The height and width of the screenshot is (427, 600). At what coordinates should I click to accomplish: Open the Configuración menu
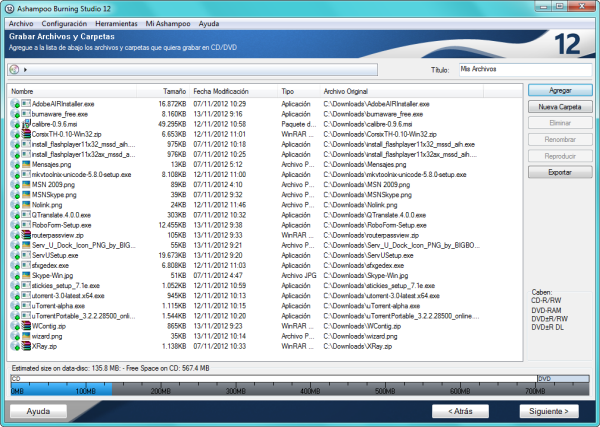[x=64, y=24]
